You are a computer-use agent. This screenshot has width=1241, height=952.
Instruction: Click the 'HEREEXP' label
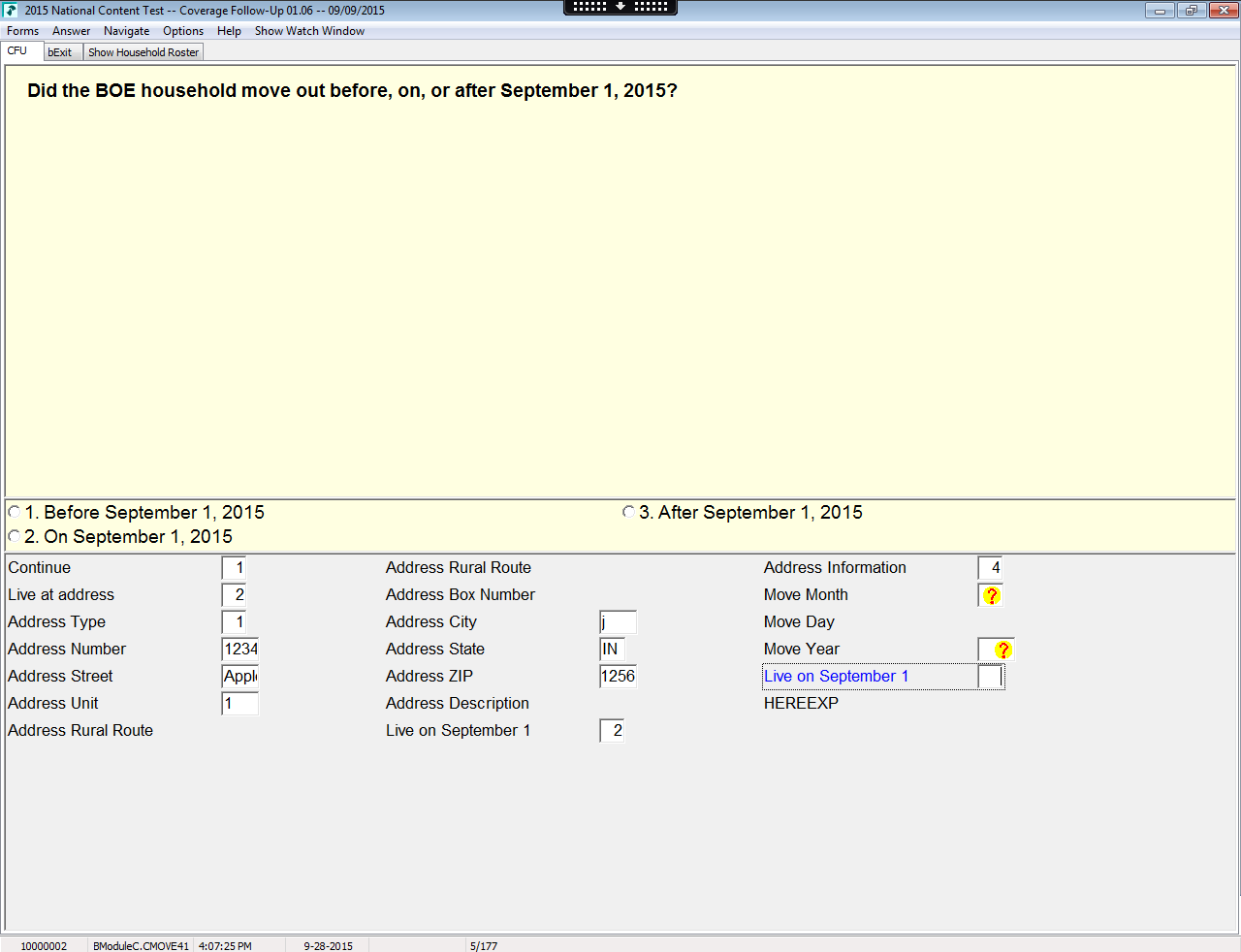[801, 704]
